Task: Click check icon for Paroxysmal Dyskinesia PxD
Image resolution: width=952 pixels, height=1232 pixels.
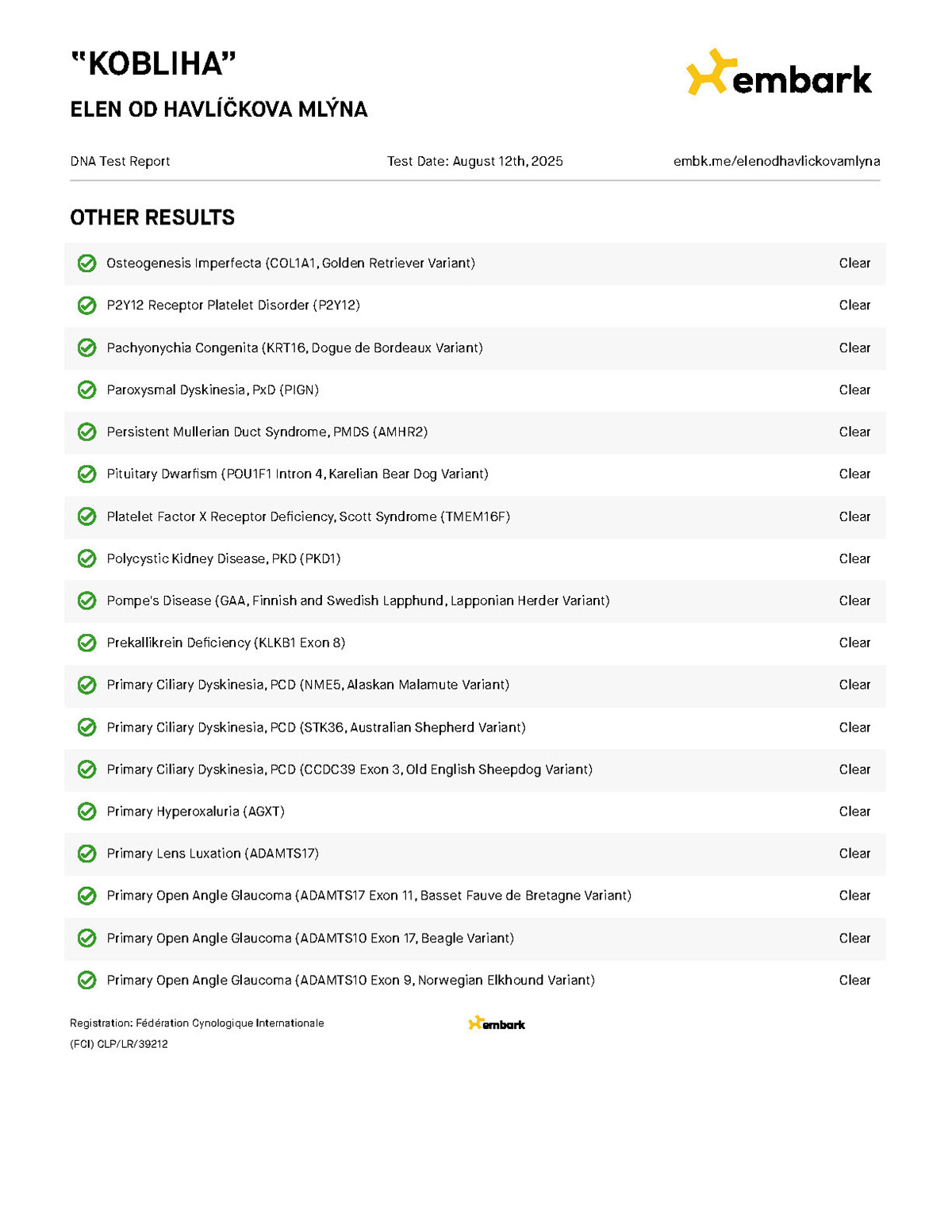Action: pos(87,390)
